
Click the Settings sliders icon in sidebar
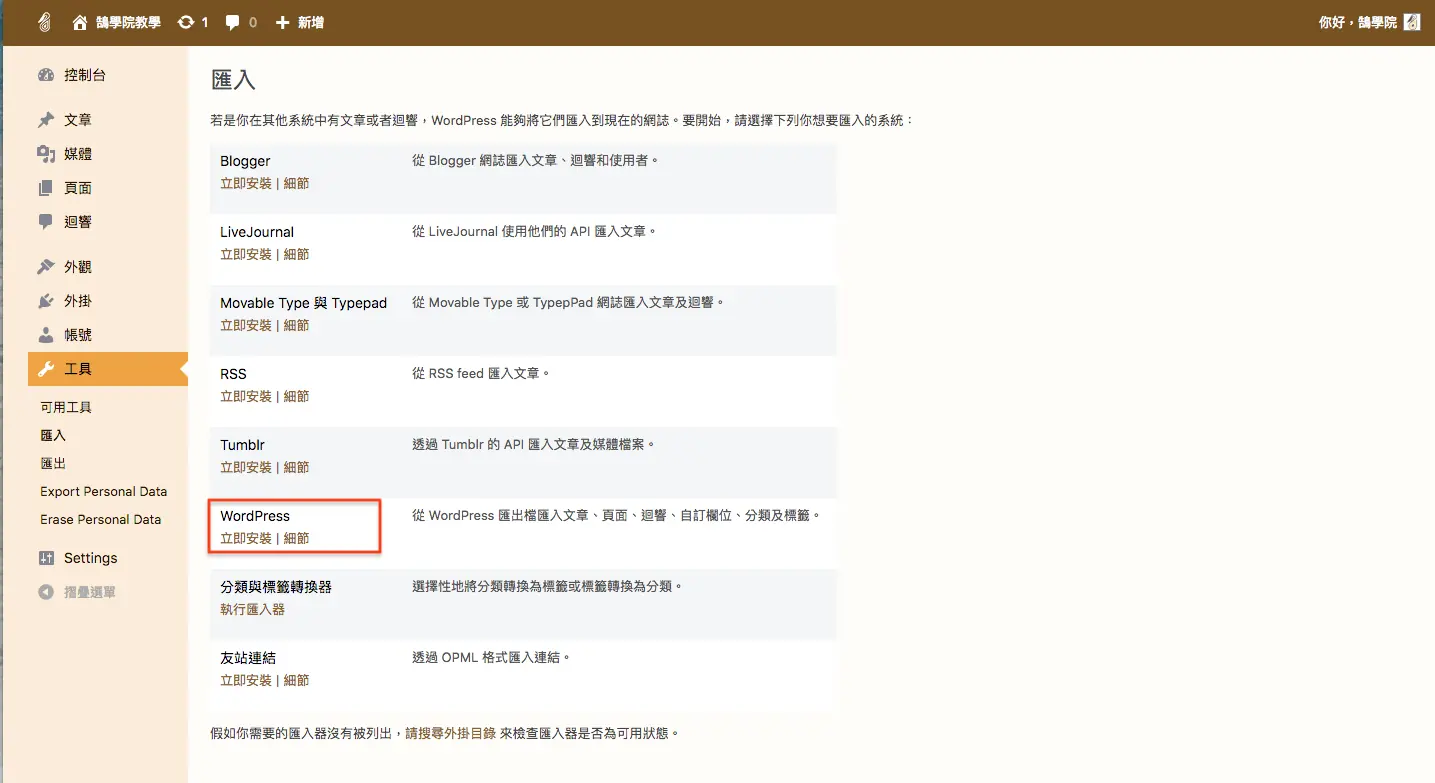tap(46, 558)
